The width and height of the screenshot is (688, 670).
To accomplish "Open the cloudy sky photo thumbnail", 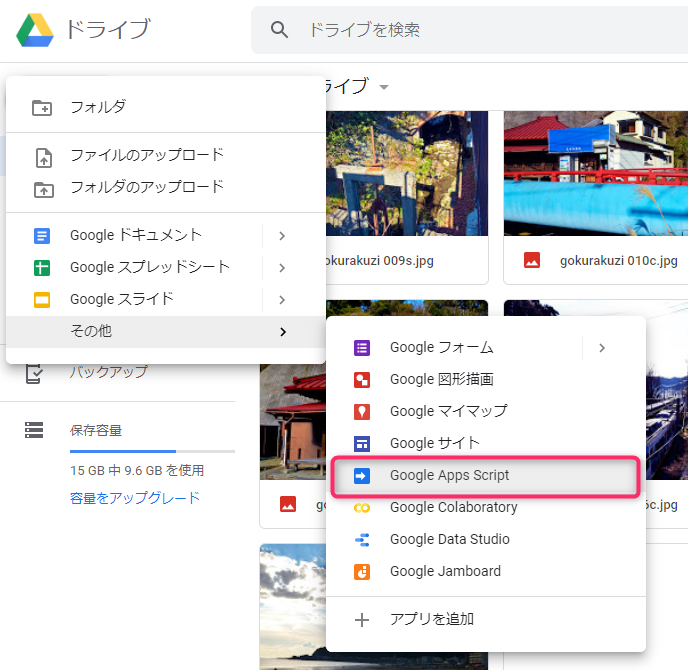I will point(293,607).
